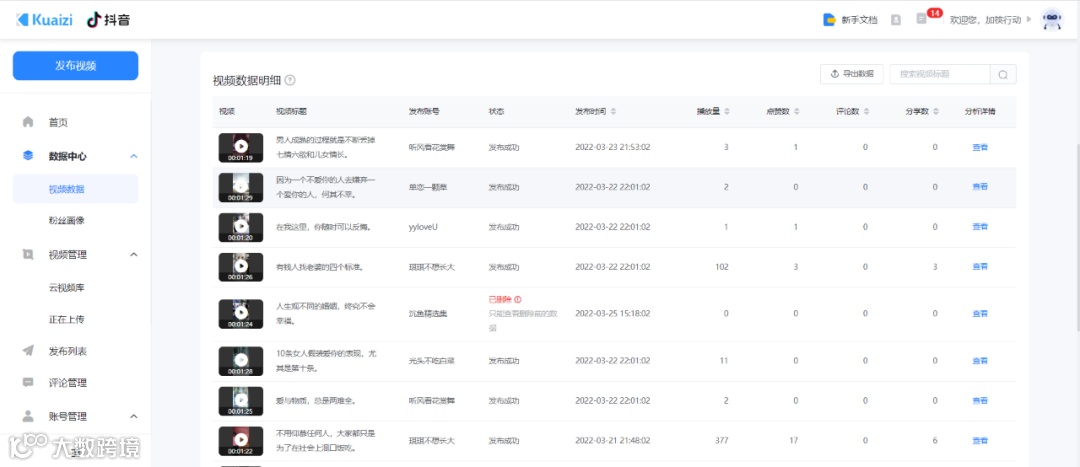The height and width of the screenshot is (467, 1080).
Task: Click 查看 for the yyloveU row
Action: (979, 227)
